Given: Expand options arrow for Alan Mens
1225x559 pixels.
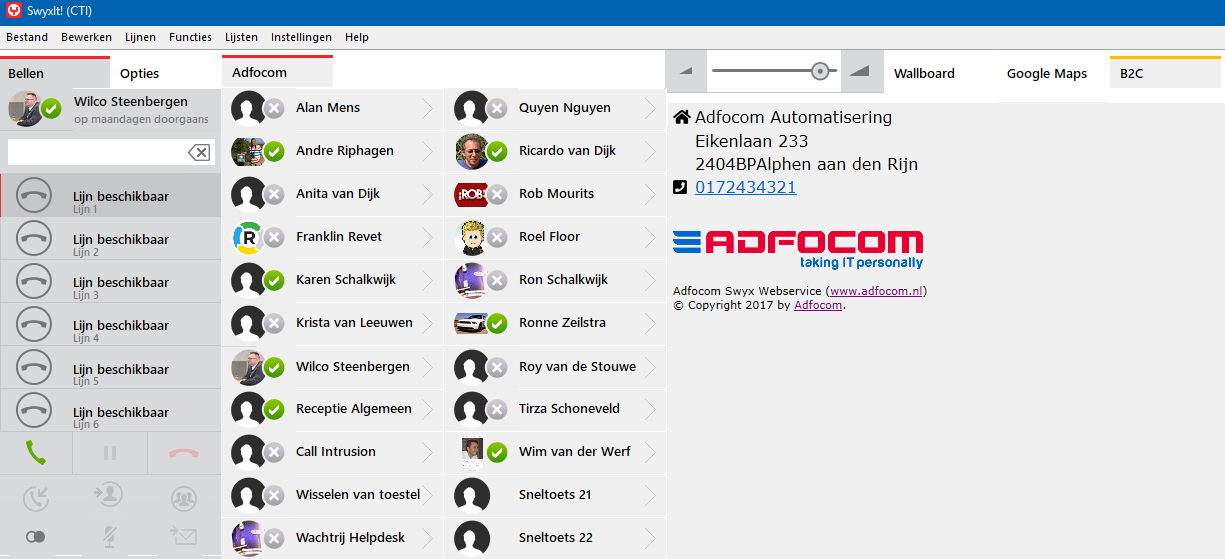Looking at the screenshot, I should [427, 108].
